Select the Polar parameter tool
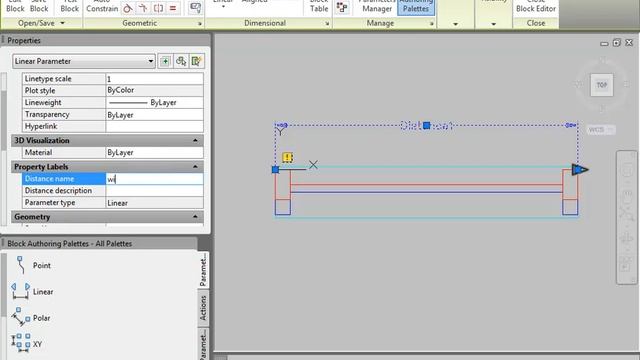640x360 pixels. pyautogui.click(x=31, y=318)
